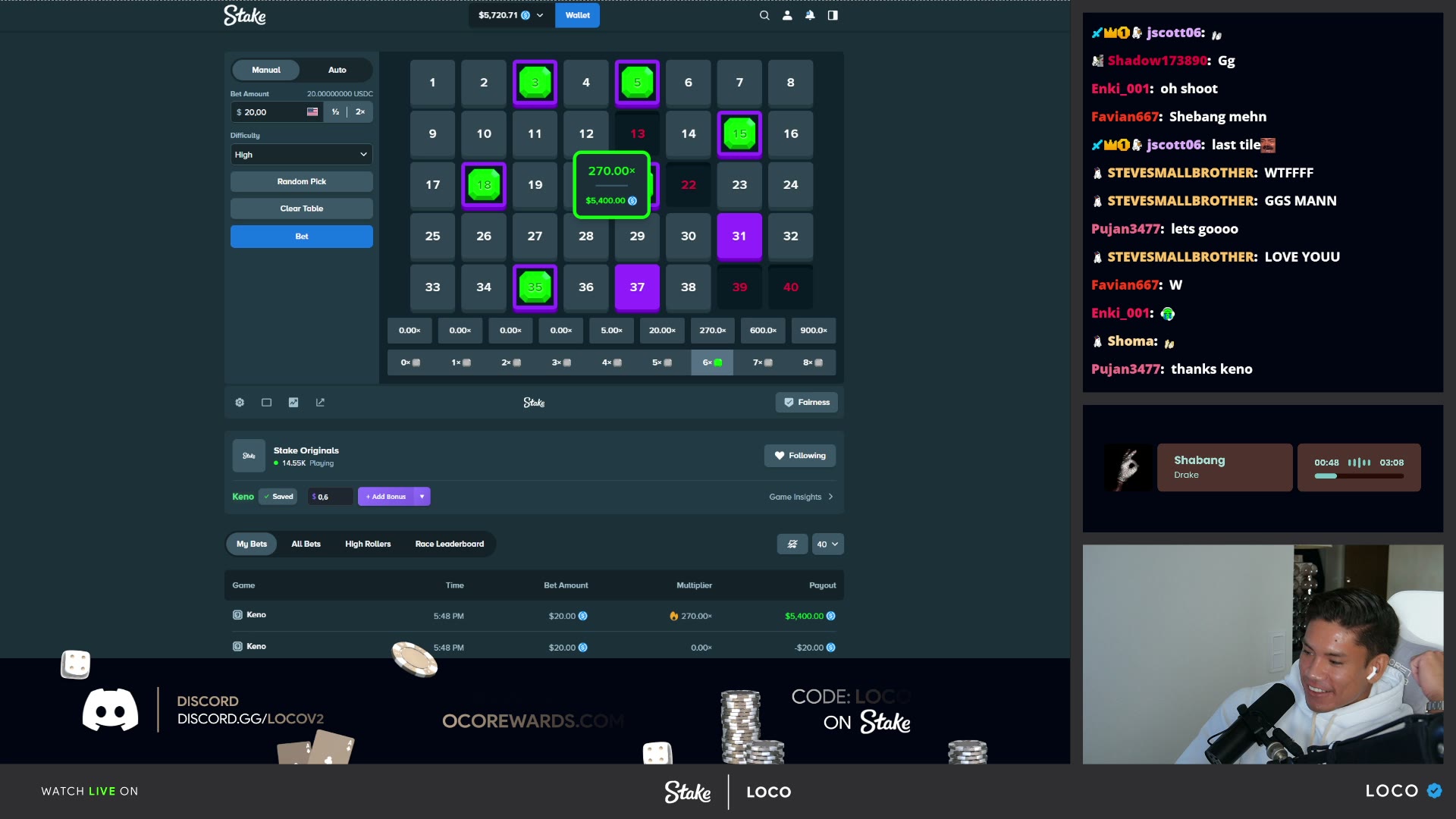
Task: Click the Keno game link
Action: 243,497
